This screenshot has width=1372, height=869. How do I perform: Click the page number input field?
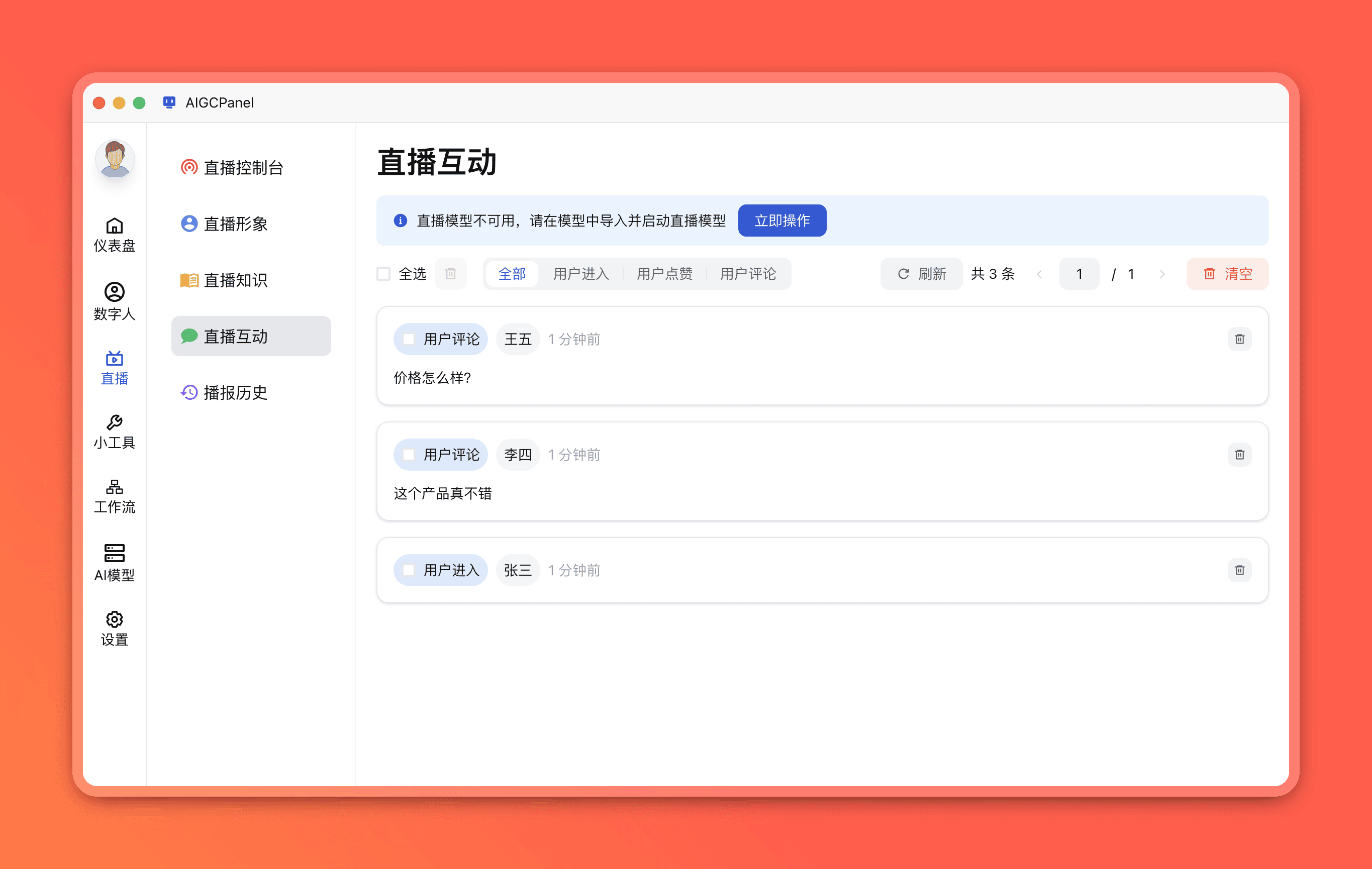(x=1079, y=274)
